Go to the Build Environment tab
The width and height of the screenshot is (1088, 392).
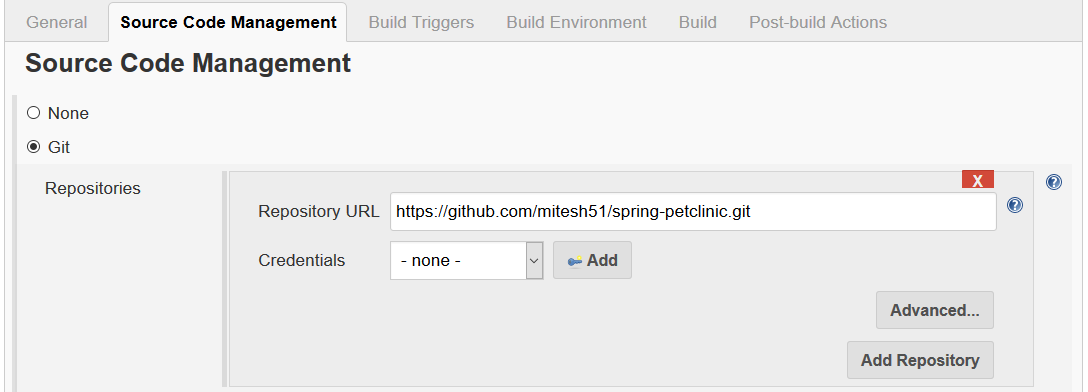pos(576,22)
